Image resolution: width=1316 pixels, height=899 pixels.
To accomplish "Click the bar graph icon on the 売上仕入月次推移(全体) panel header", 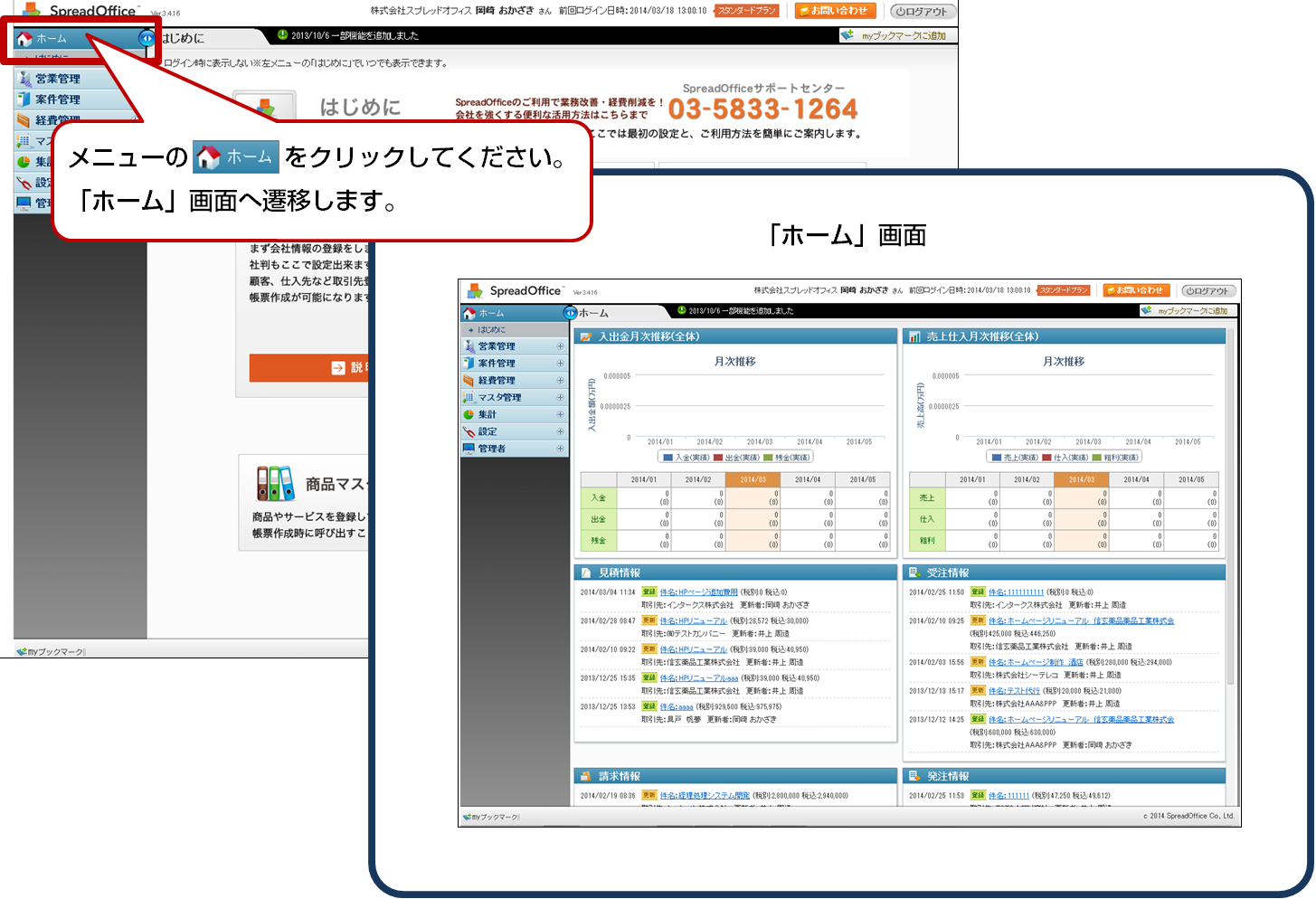I will (914, 336).
